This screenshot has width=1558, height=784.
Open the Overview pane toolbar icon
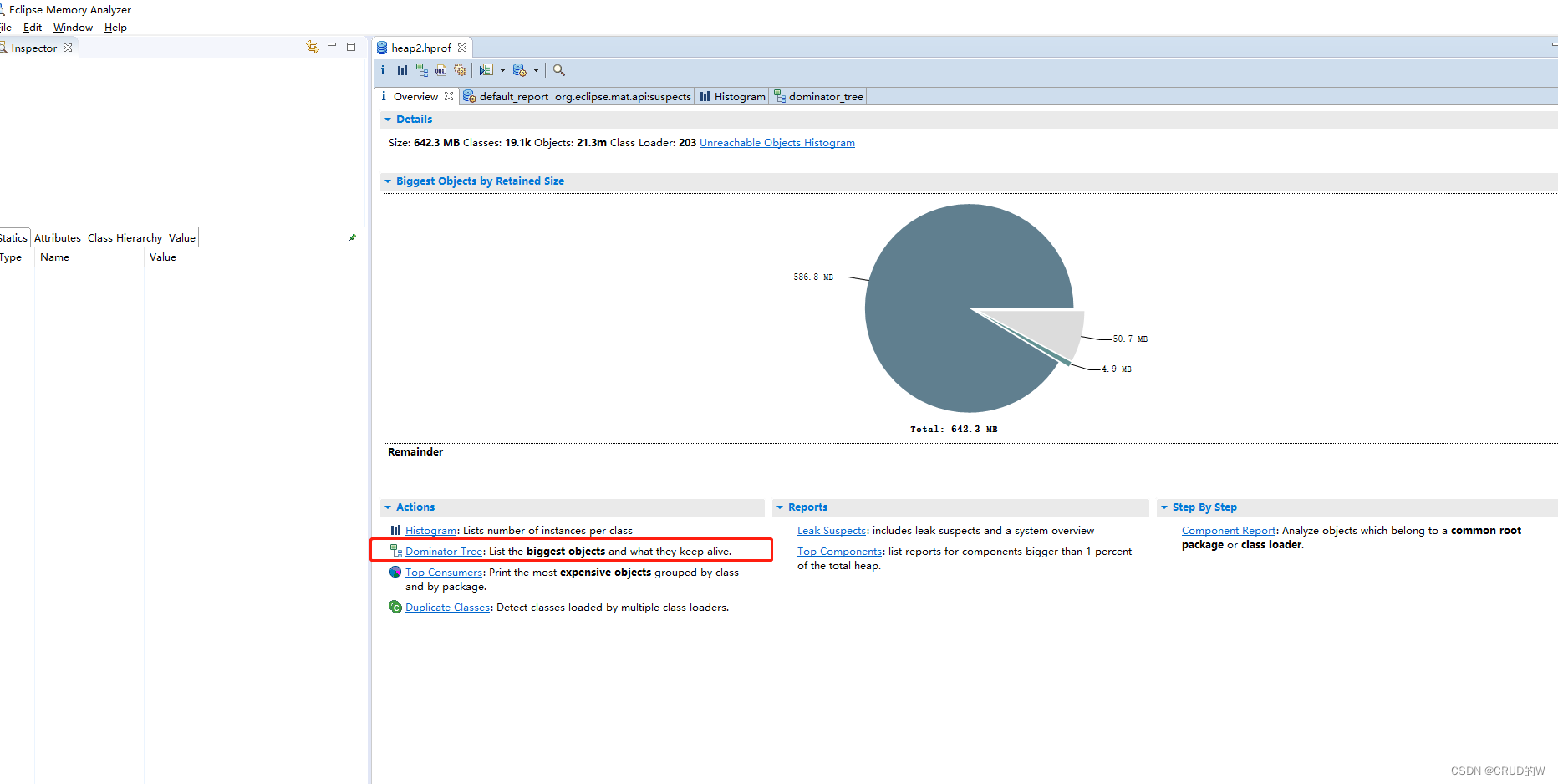pos(383,70)
